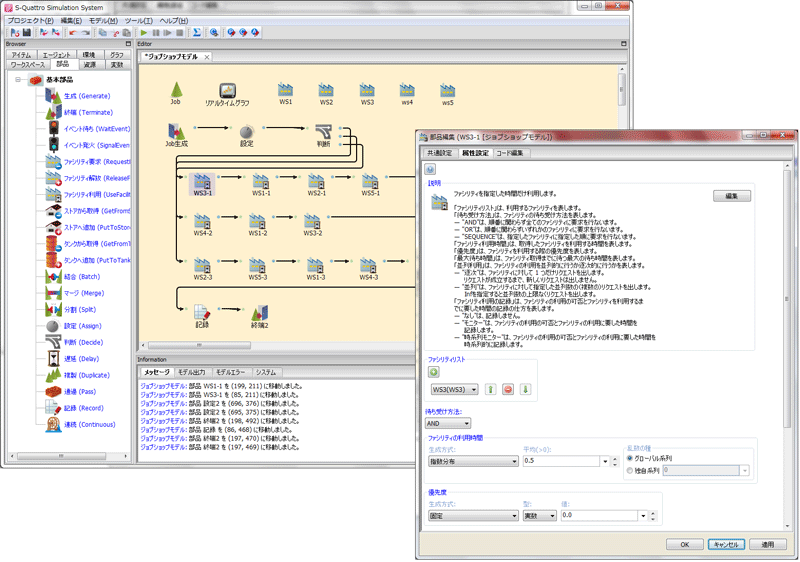Viewport: 800px width, 562px height.
Task: Click the Save floppy disk toolbar icon
Action: tap(26, 33)
